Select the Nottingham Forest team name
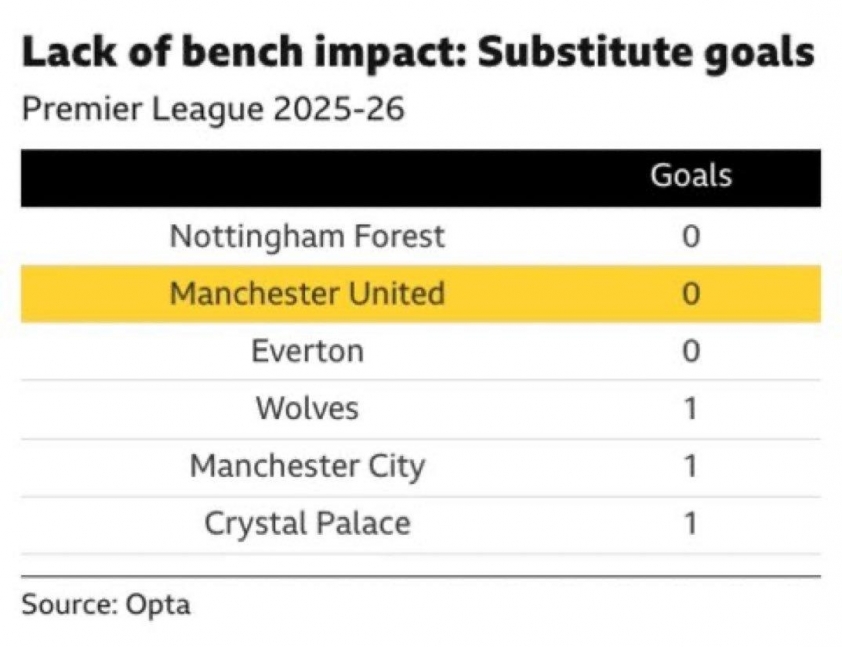The image size is (842, 647). pyautogui.click(x=307, y=237)
